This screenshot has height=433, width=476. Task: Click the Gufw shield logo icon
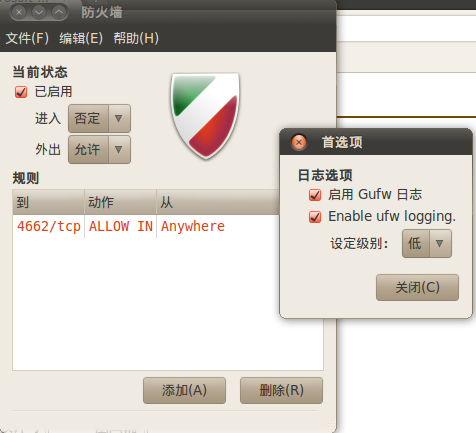pyautogui.click(x=205, y=116)
